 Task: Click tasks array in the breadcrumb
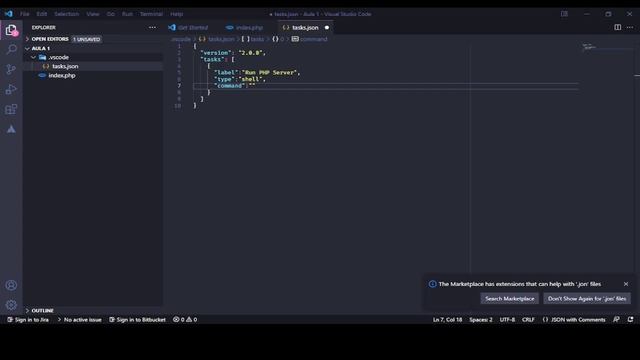253,39
